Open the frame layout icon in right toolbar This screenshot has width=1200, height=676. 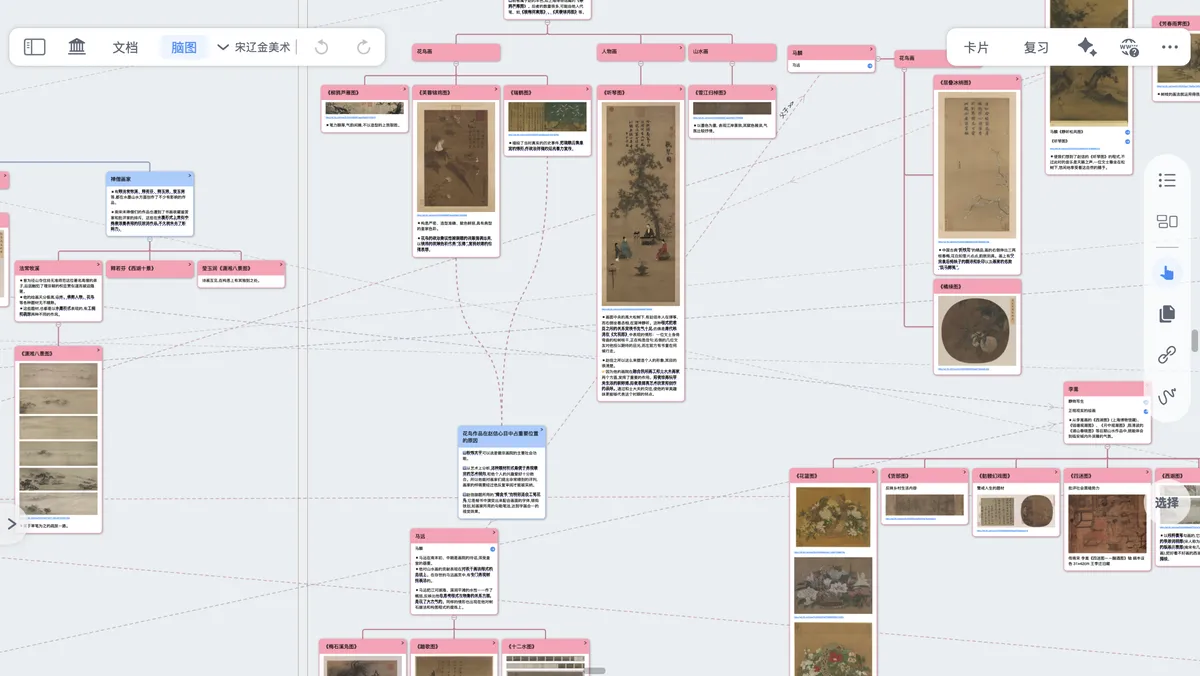[1167, 222]
